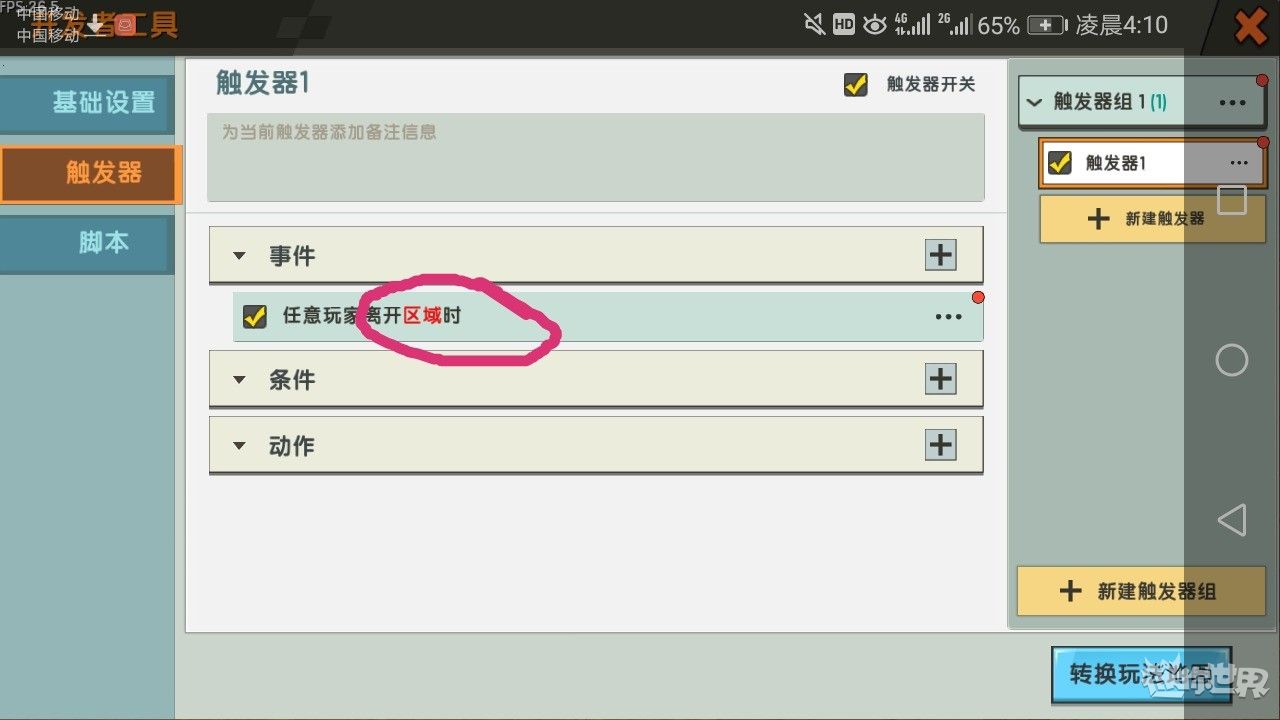The height and width of the screenshot is (720, 1280).
Task: Add a new action with the plus icon
Action: coord(940,444)
